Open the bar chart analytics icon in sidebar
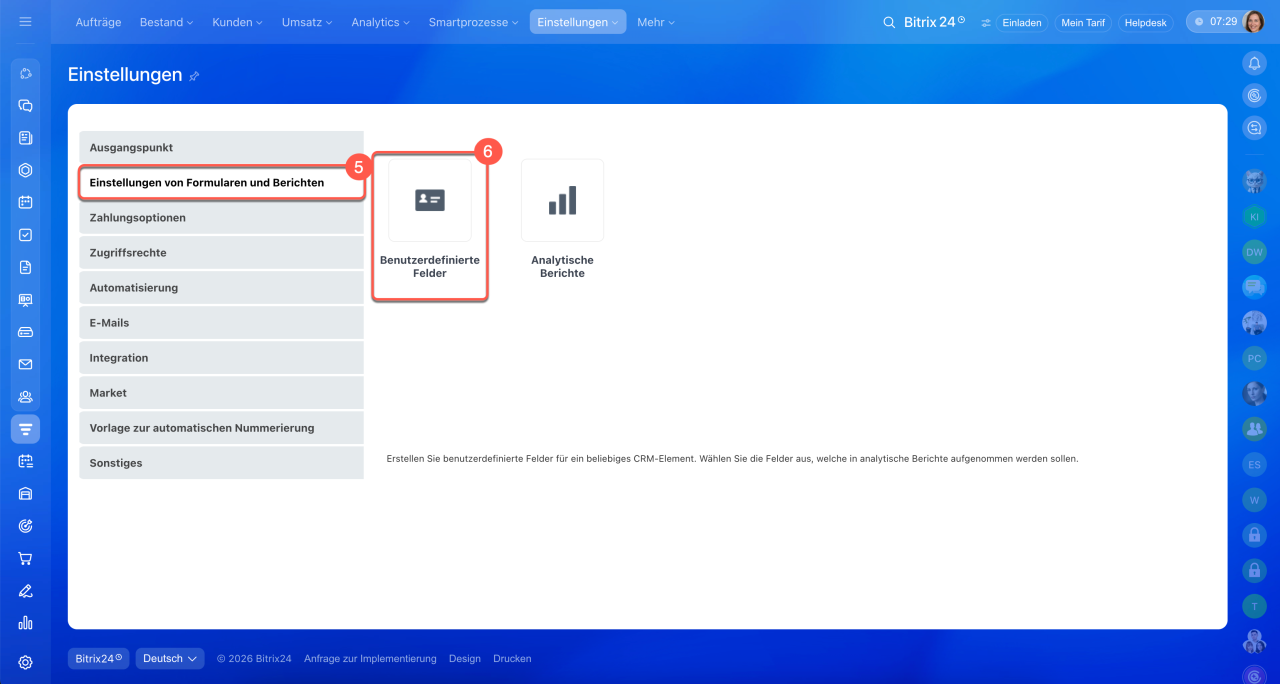The image size is (1280, 684). 26,623
